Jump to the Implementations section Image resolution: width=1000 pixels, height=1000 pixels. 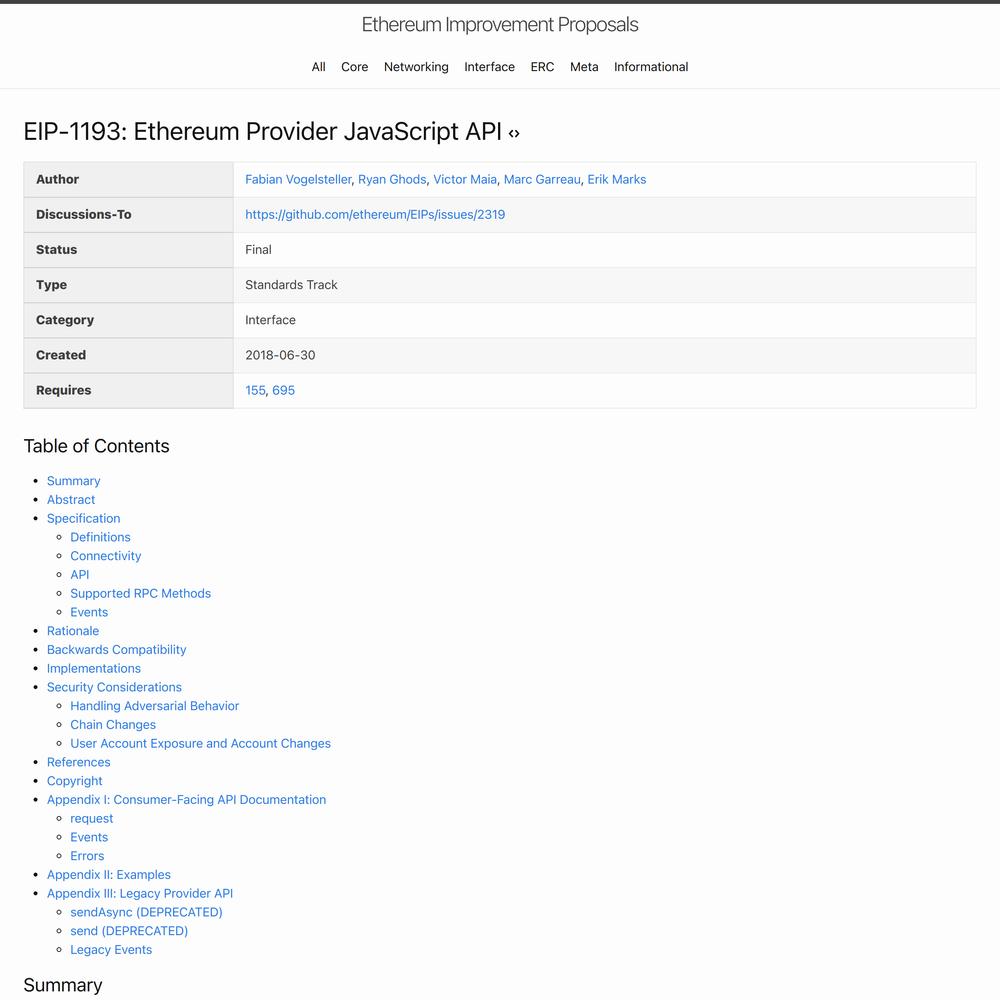coord(94,668)
